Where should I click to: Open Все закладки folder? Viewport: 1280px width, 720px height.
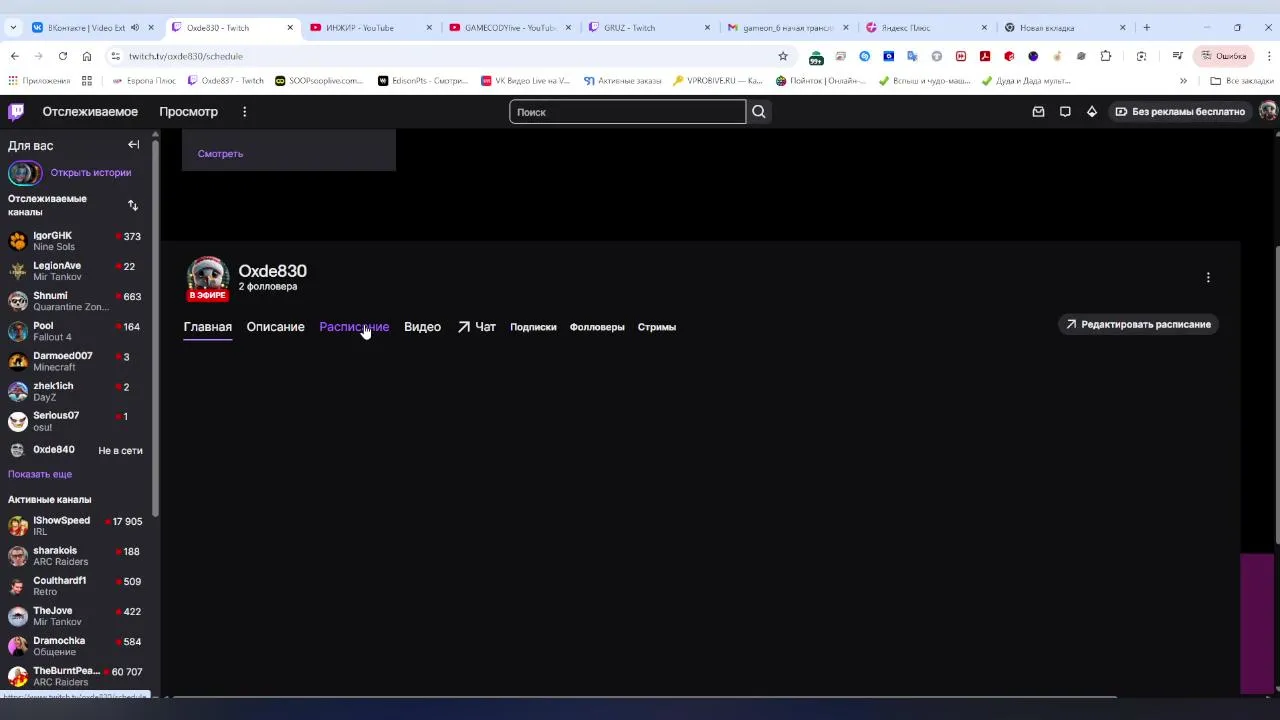[1241, 81]
